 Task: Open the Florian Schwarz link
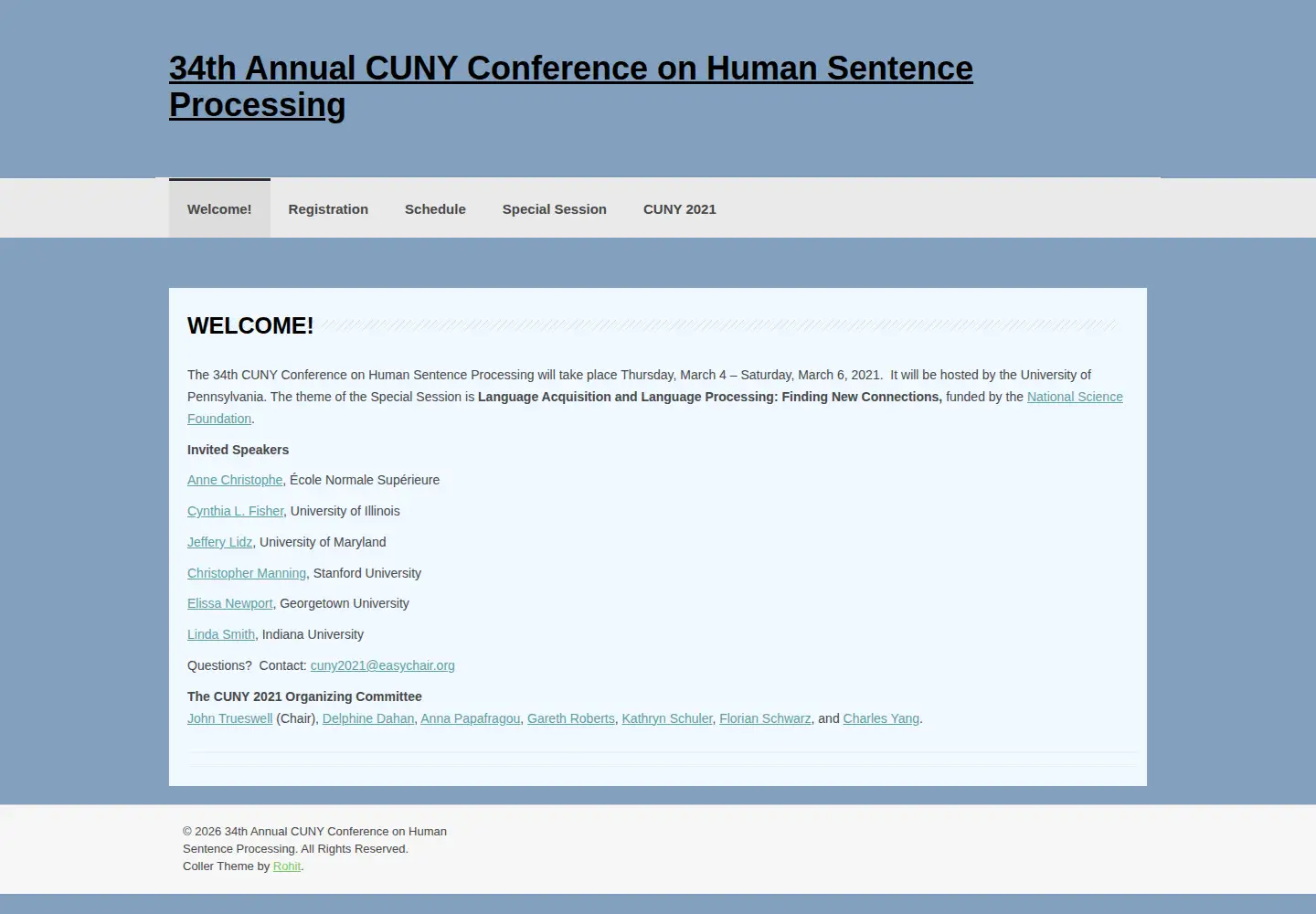[x=765, y=718]
